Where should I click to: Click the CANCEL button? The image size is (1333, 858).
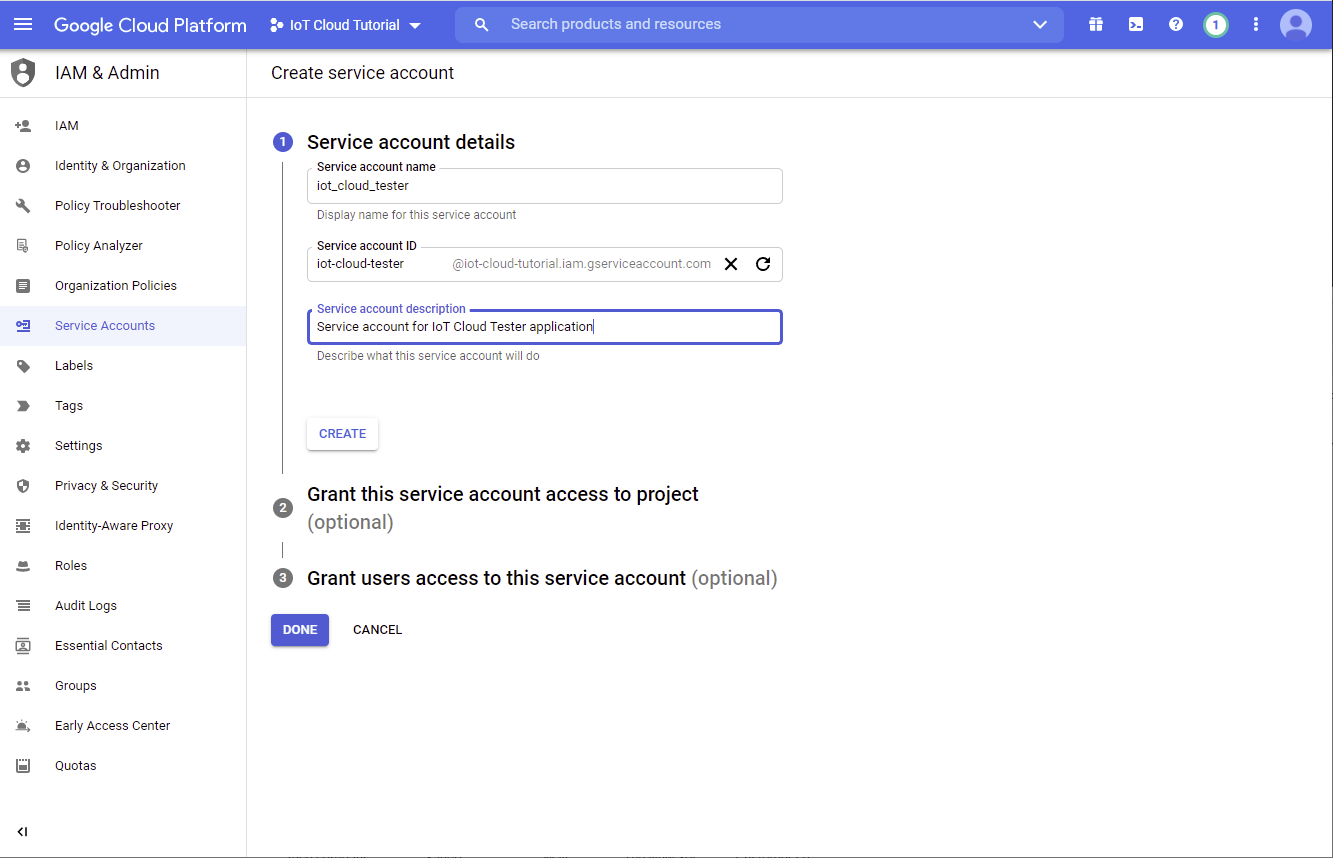(x=377, y=630)
